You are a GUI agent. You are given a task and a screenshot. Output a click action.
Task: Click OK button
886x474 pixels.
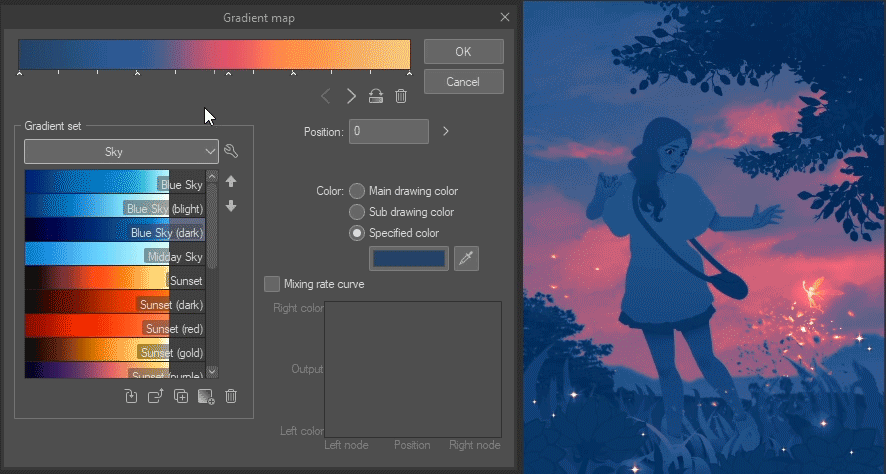click(463, 51)
